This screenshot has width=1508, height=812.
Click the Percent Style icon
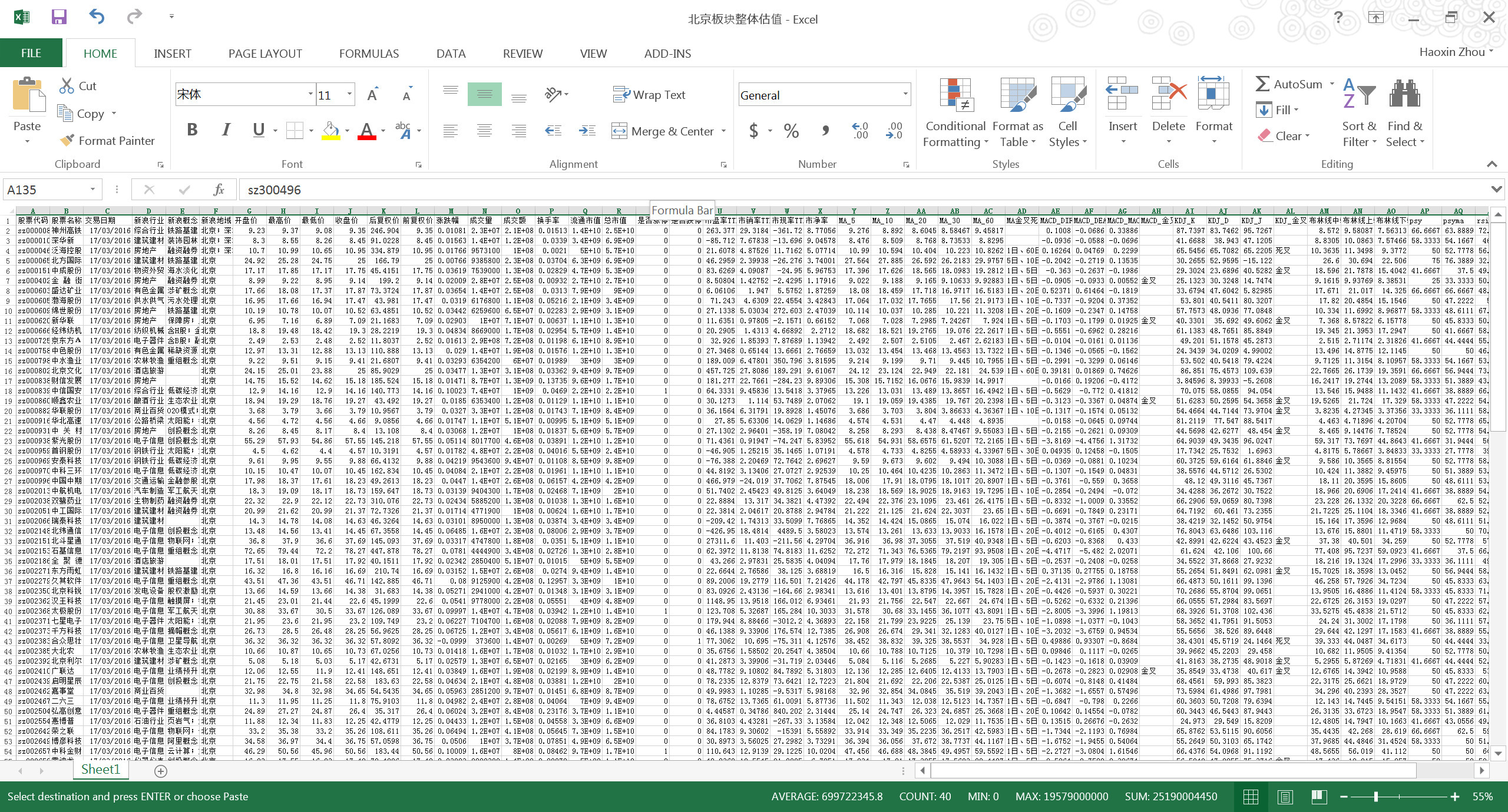click(x=791, y=131)
